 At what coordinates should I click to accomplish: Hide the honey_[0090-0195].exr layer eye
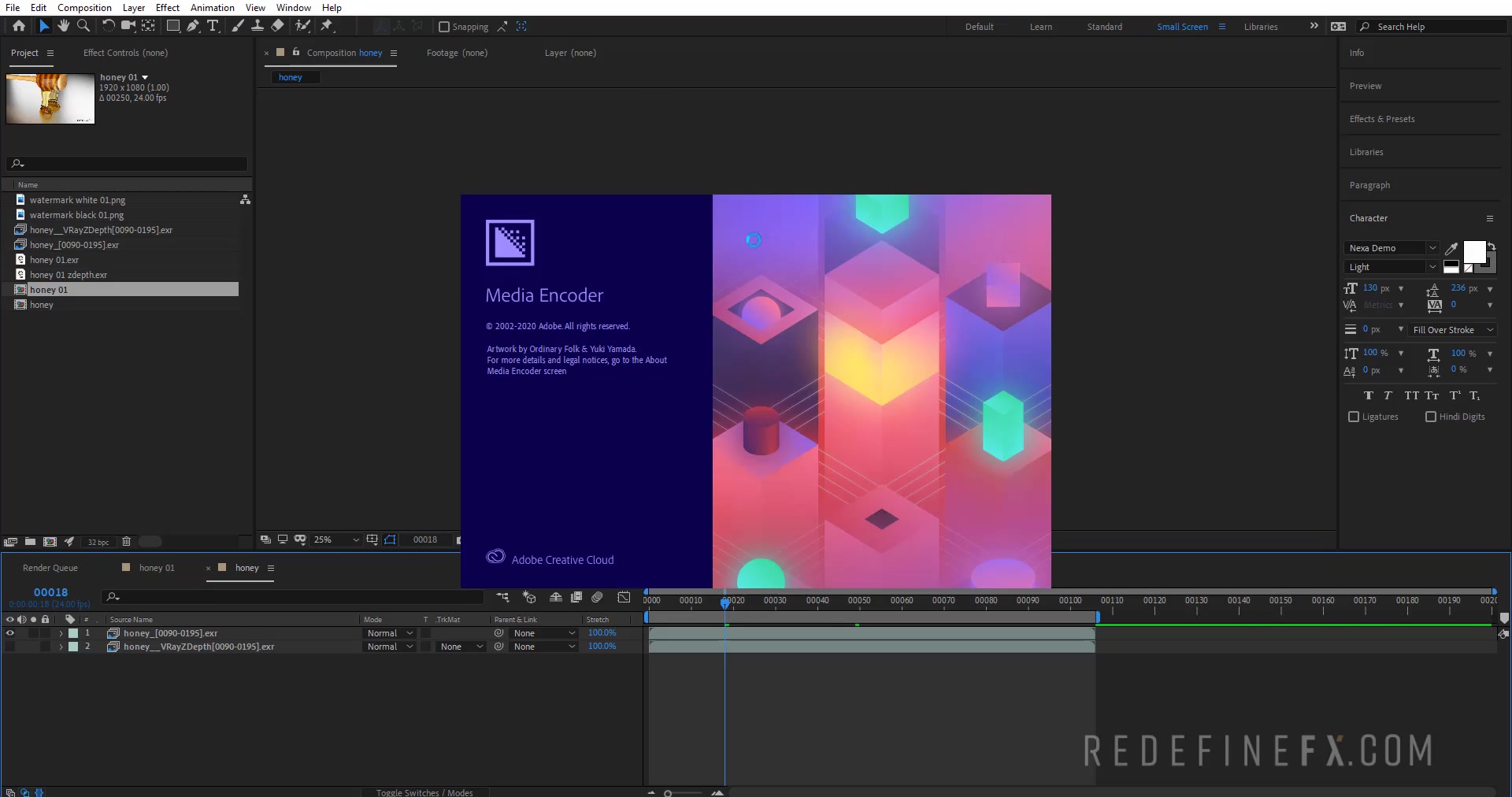pos(9,632)
